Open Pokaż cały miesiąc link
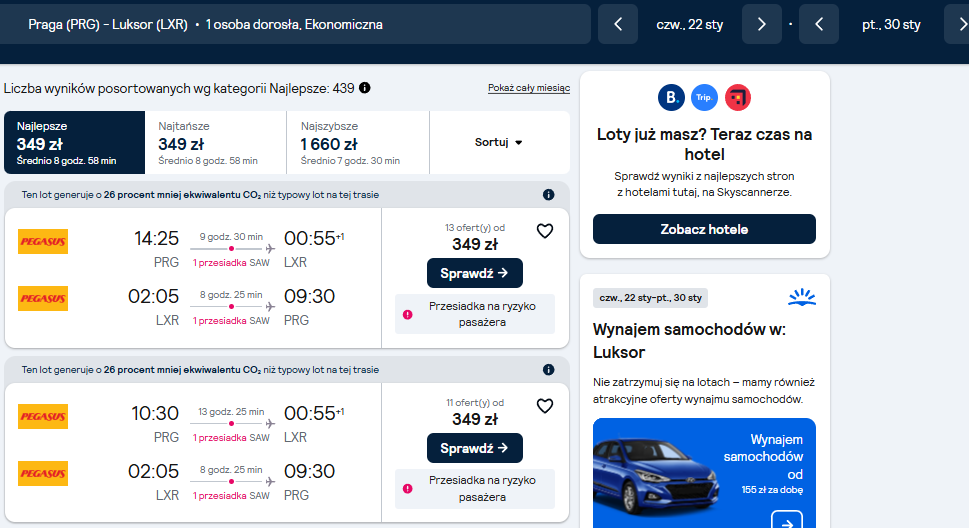 coord(529,88)
